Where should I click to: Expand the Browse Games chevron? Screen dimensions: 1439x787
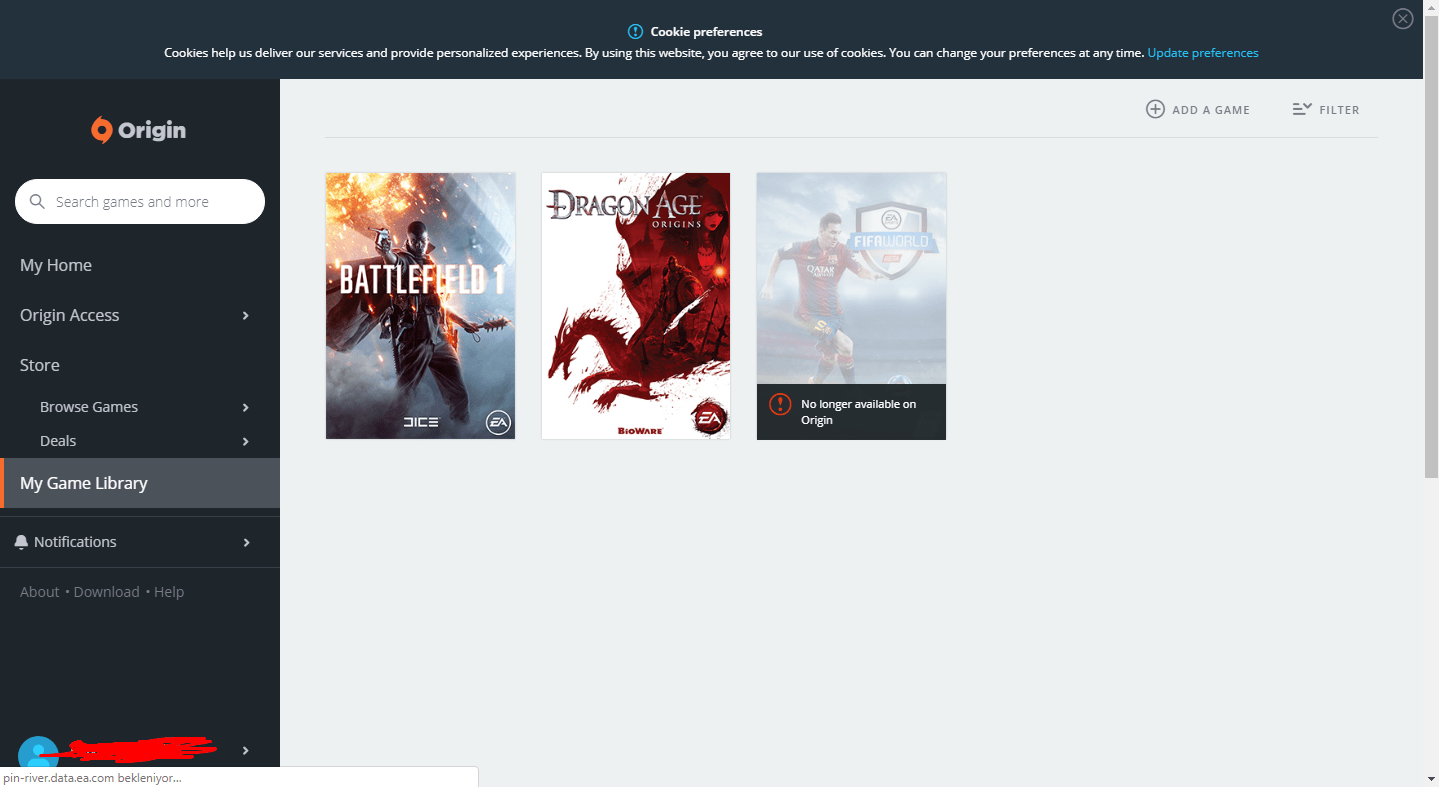coord(246,408)
